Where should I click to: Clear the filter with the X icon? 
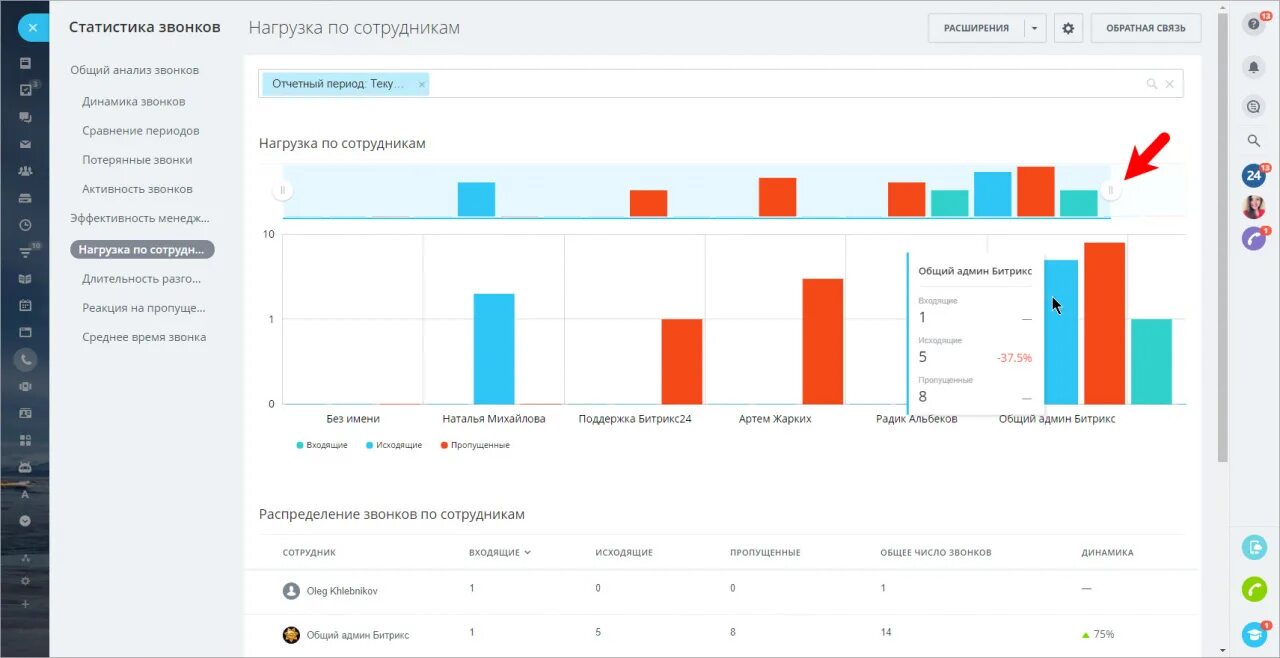tap(1169, 84)
